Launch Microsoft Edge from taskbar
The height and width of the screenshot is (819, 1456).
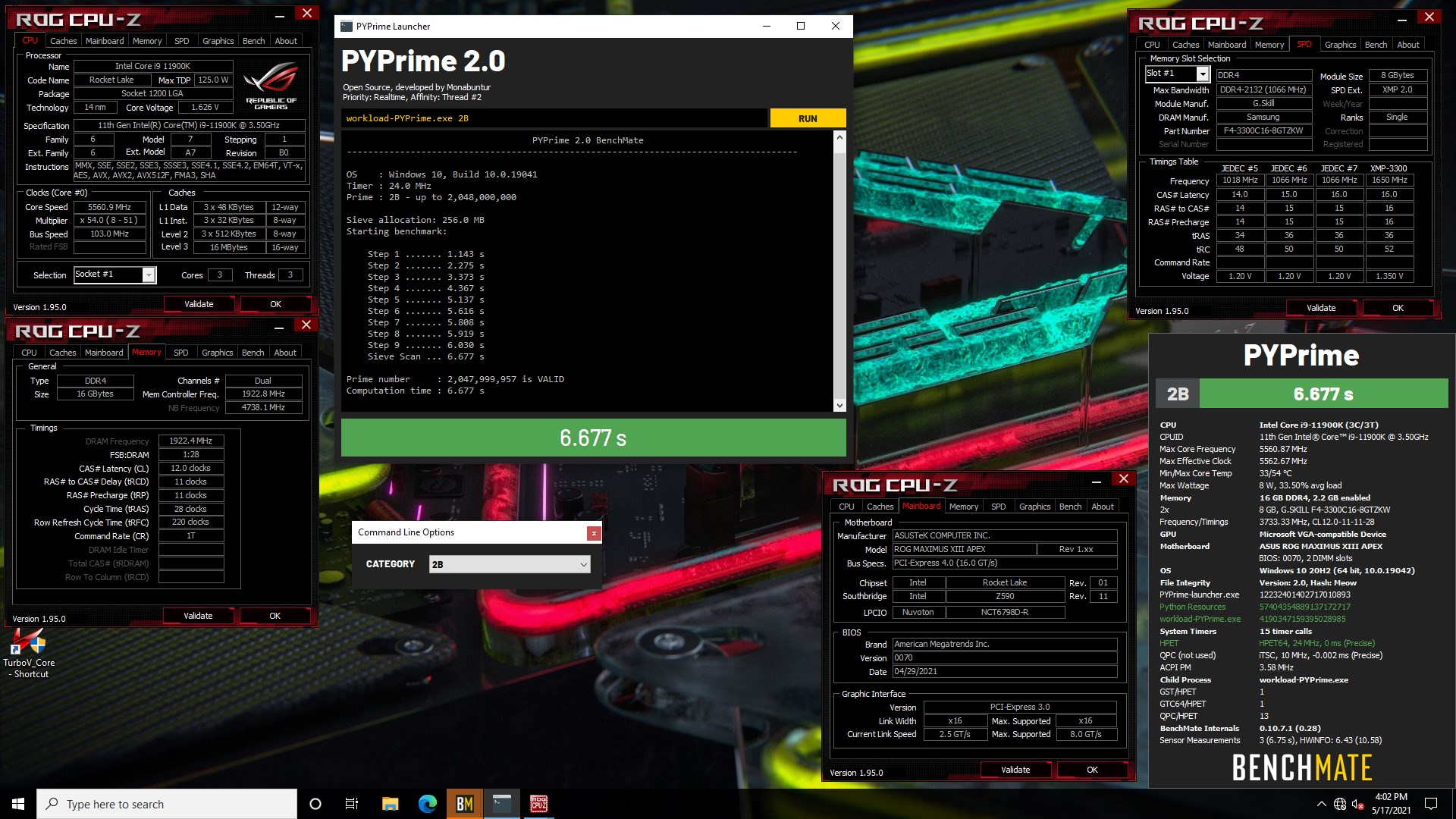[428, 804]
